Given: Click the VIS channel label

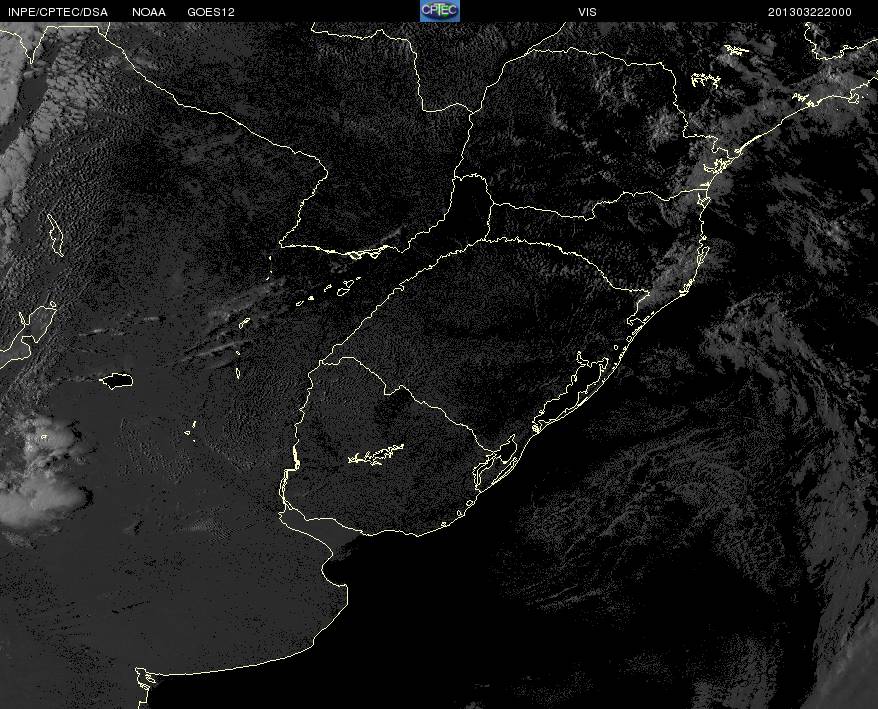Looking at the screenshot, I should (587, 12).
